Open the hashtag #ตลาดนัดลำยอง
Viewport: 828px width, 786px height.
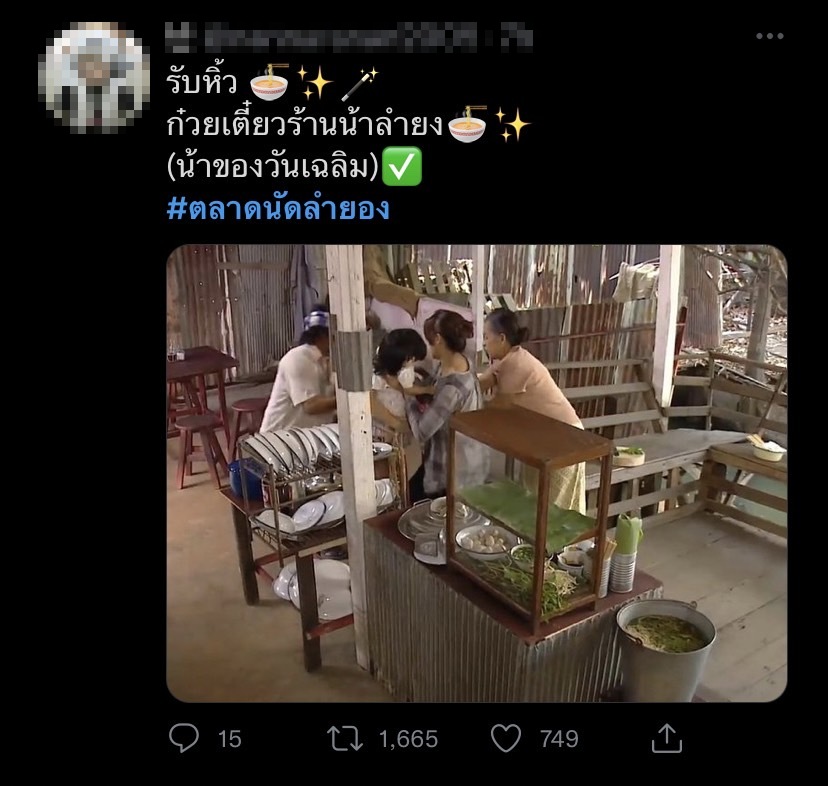click(278, 208)
